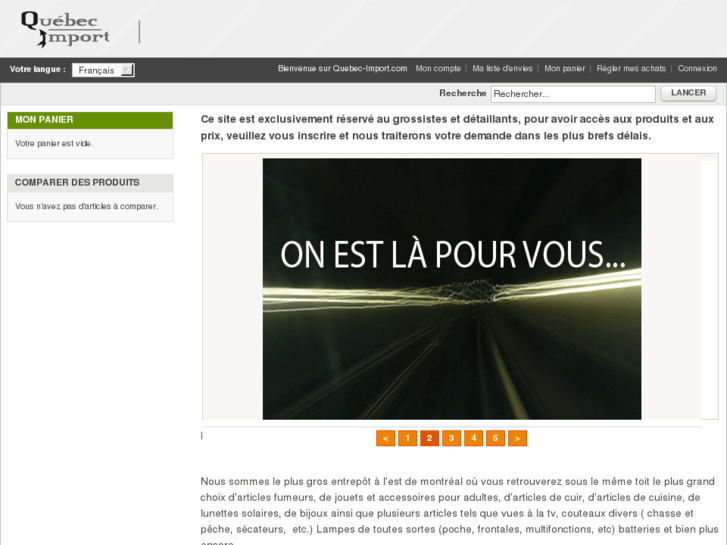Viewport: 727px width, 545px height.
Task: Click the 'Recherche' label
Action: click(x=462, y=93)
